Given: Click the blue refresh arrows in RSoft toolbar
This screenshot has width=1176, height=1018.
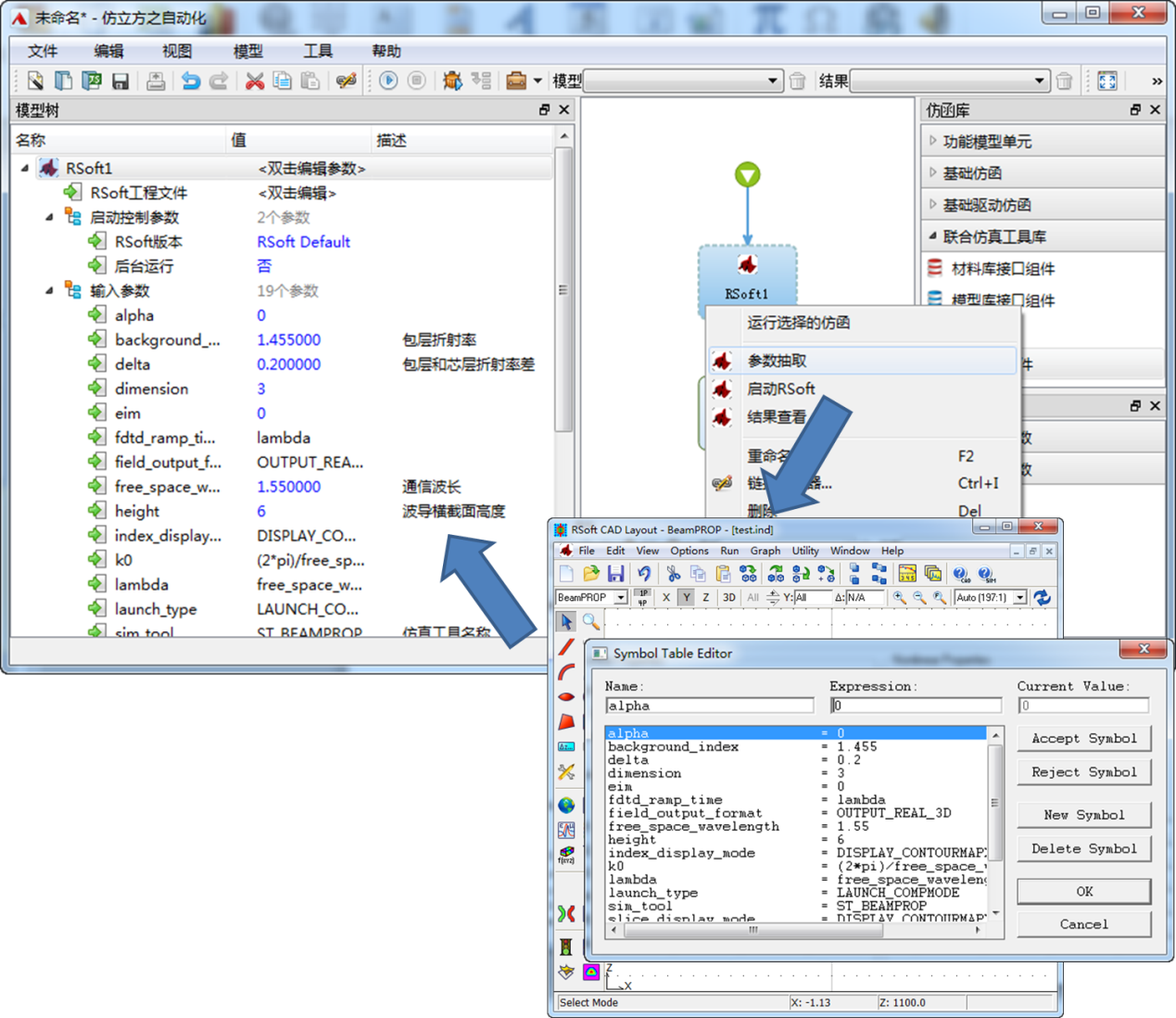Looking at the screenshot, I should (x=1043, y=597).
